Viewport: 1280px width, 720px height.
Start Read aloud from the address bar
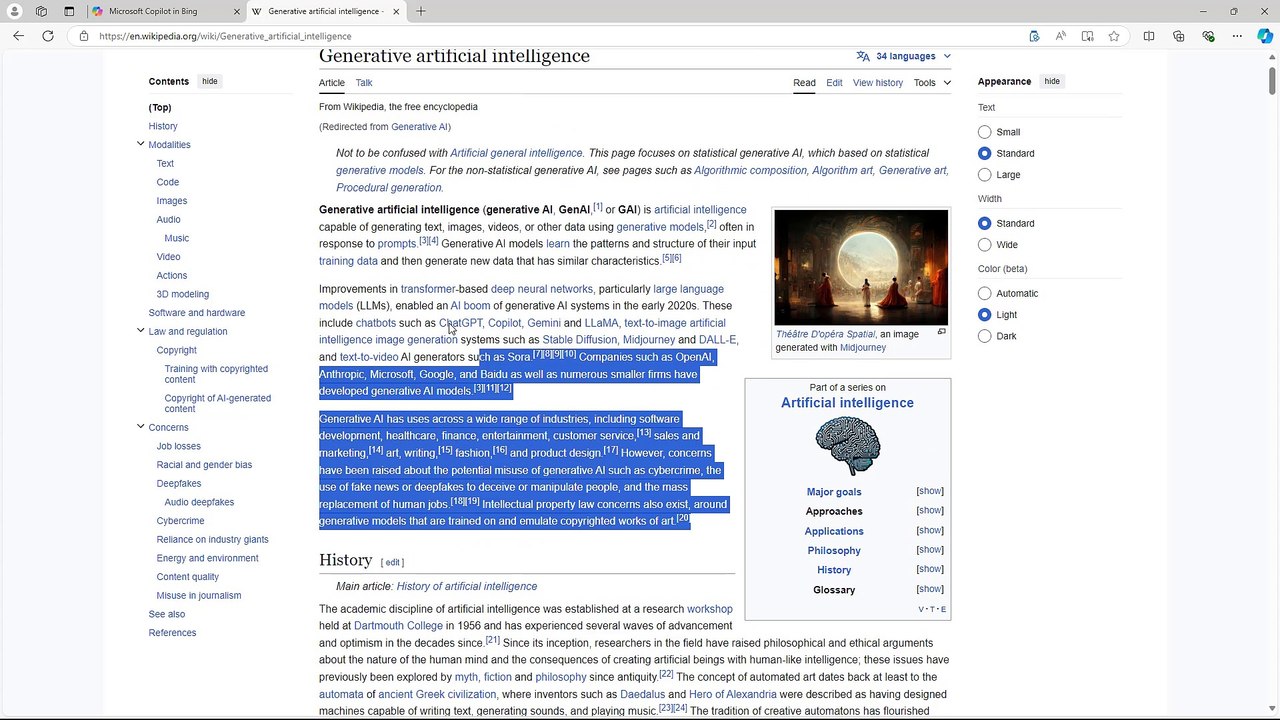tap(1061, 36)
